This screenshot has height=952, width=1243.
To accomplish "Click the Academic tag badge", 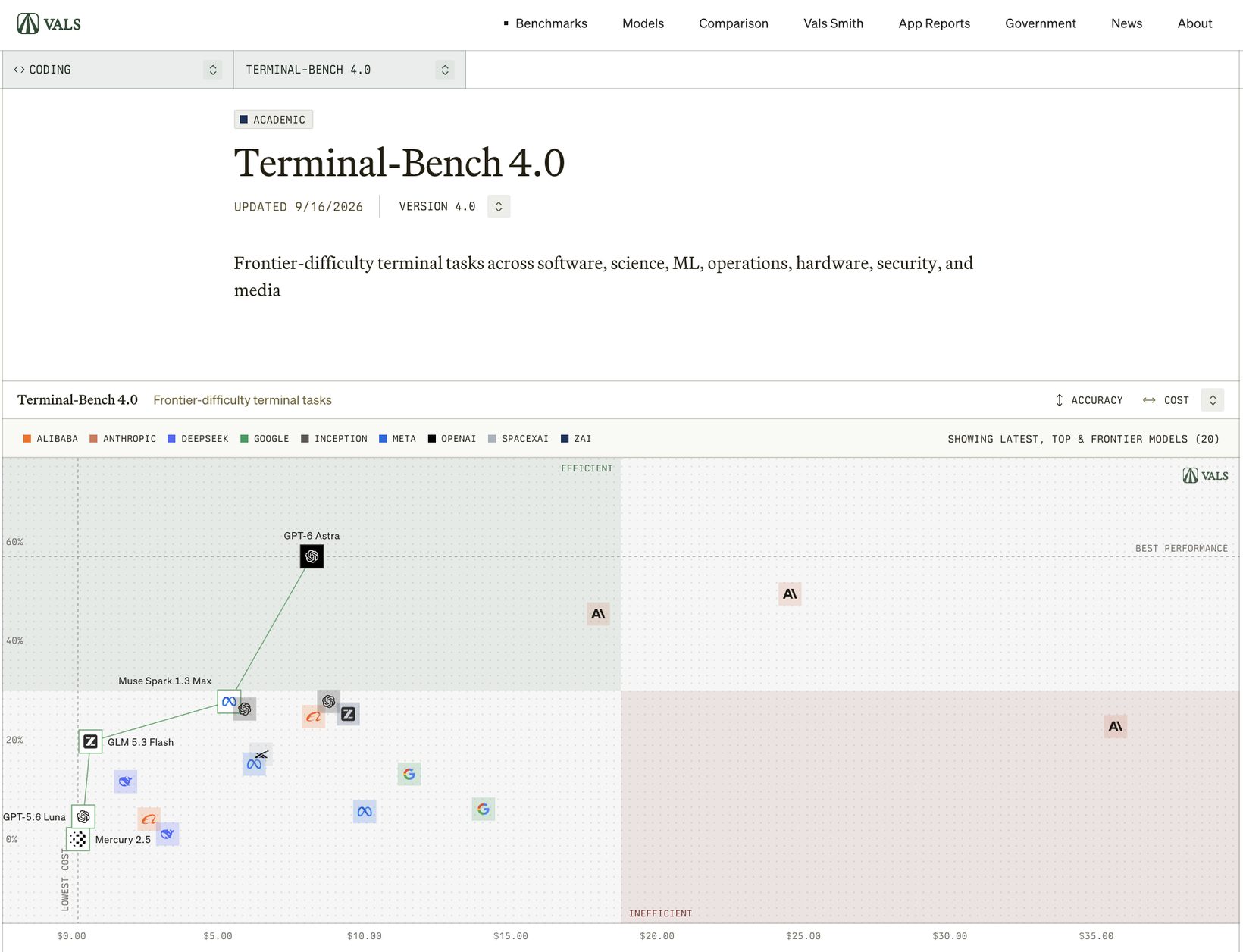I will coord(273,120).
